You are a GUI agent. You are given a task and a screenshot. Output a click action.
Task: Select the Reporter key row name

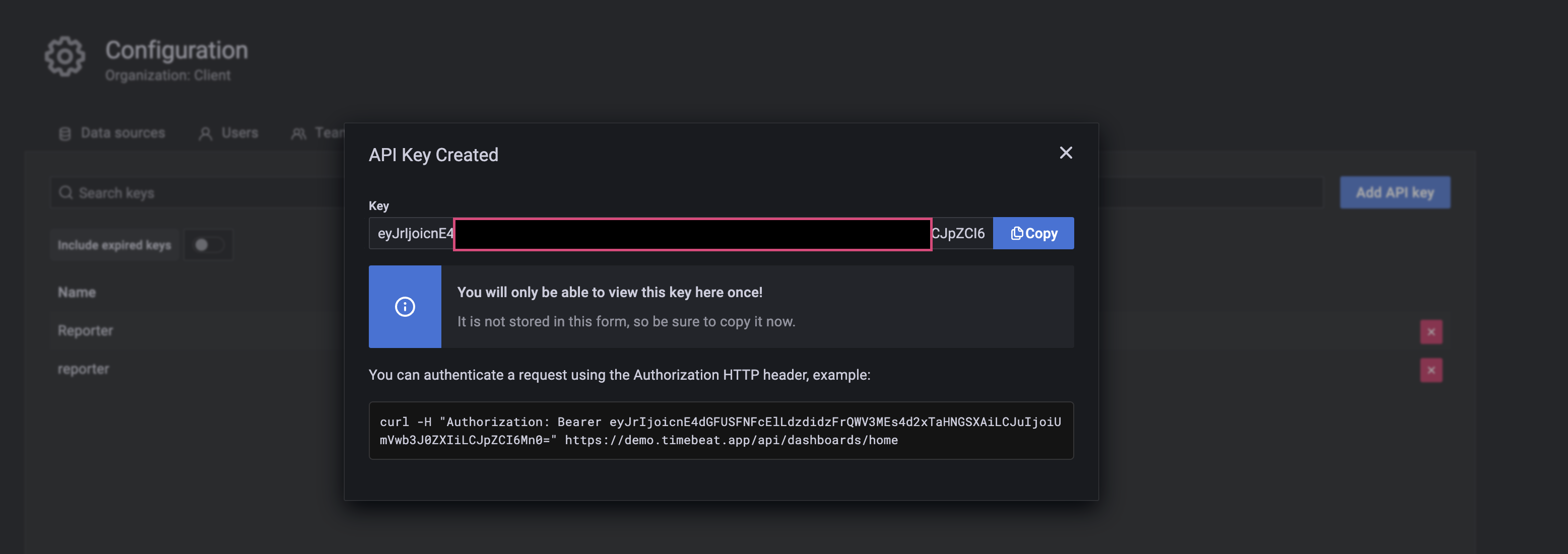(85, 330)
